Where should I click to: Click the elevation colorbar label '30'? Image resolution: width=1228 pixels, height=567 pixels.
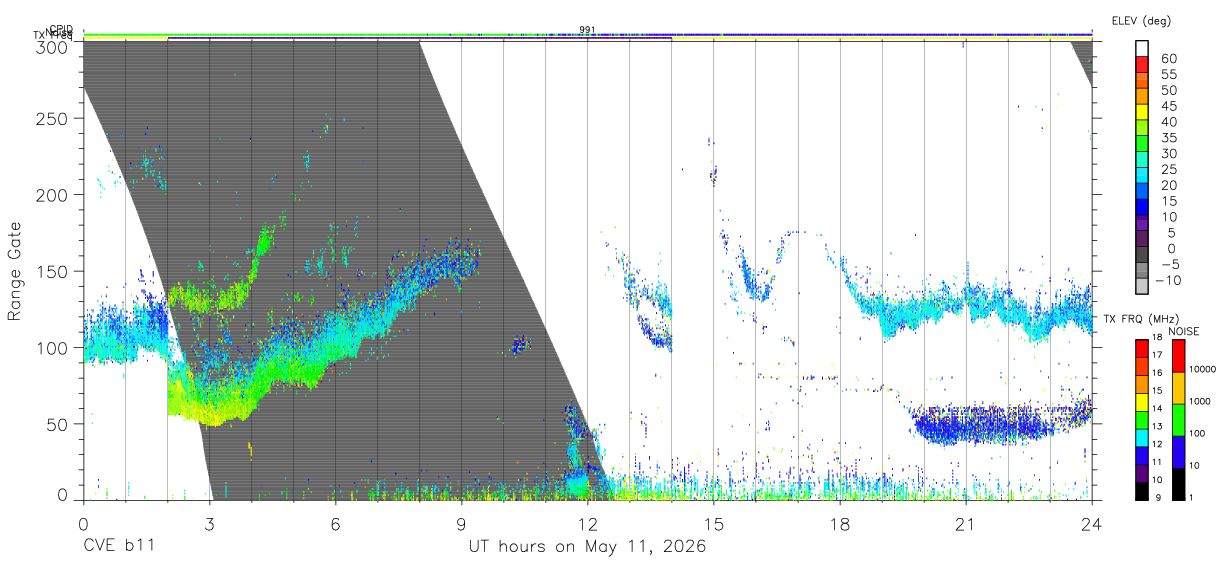pos(1168,153)
